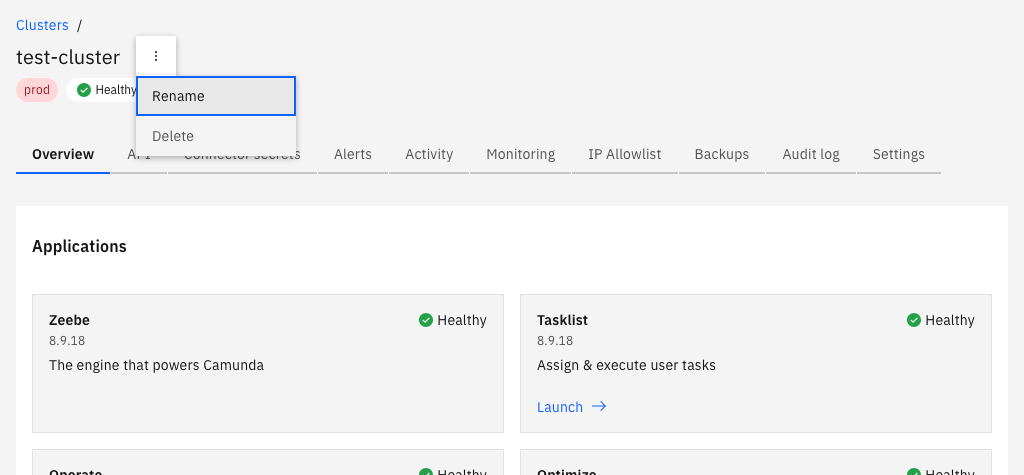Click the Zeebe application card title

(69, 320)
